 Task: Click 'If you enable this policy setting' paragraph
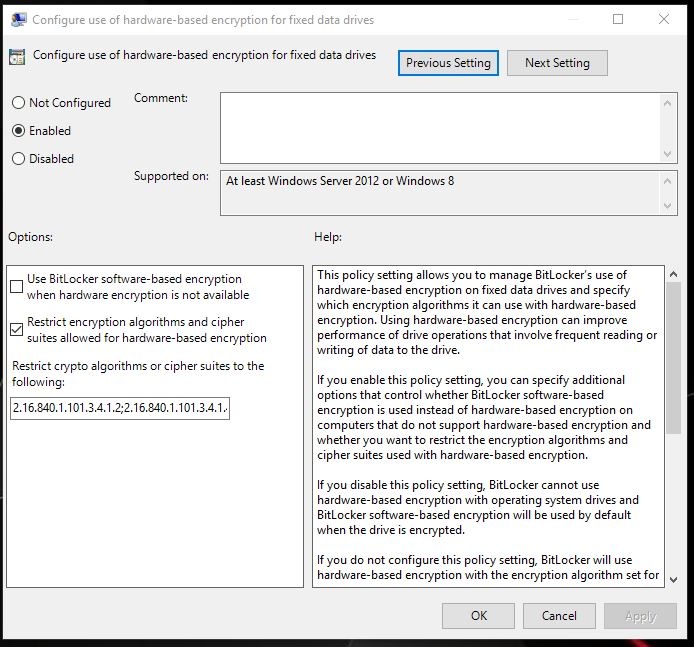(x=483, y=417)
